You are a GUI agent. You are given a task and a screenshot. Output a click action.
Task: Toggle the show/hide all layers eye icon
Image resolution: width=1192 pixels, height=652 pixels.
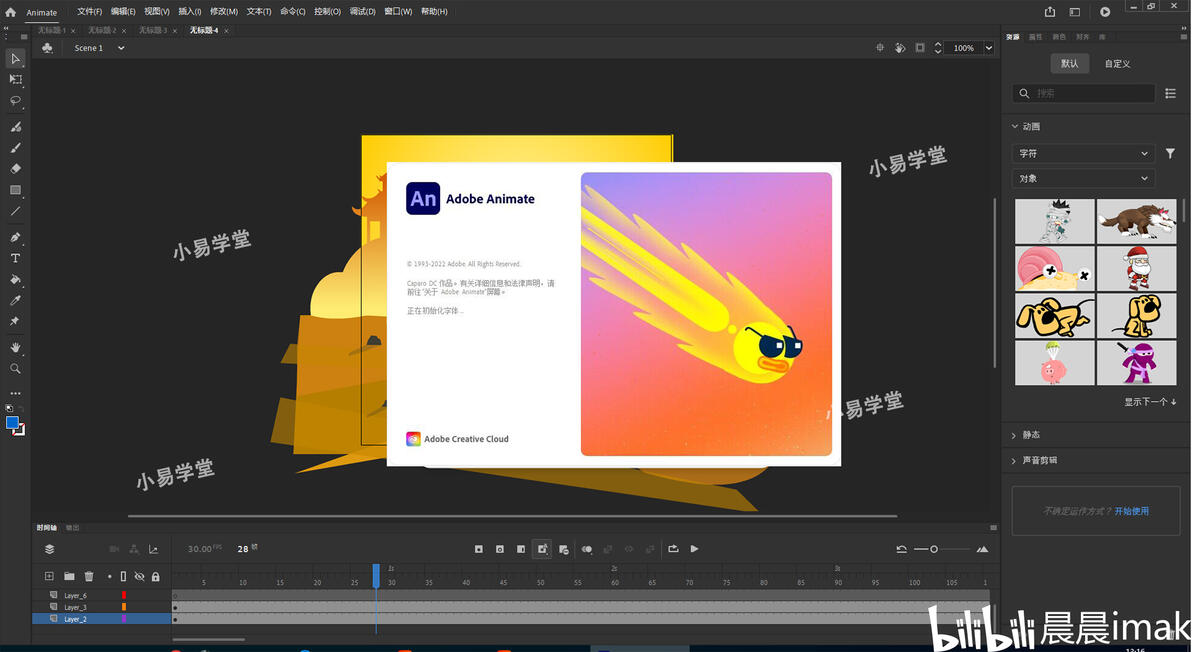tap(139, 576)
